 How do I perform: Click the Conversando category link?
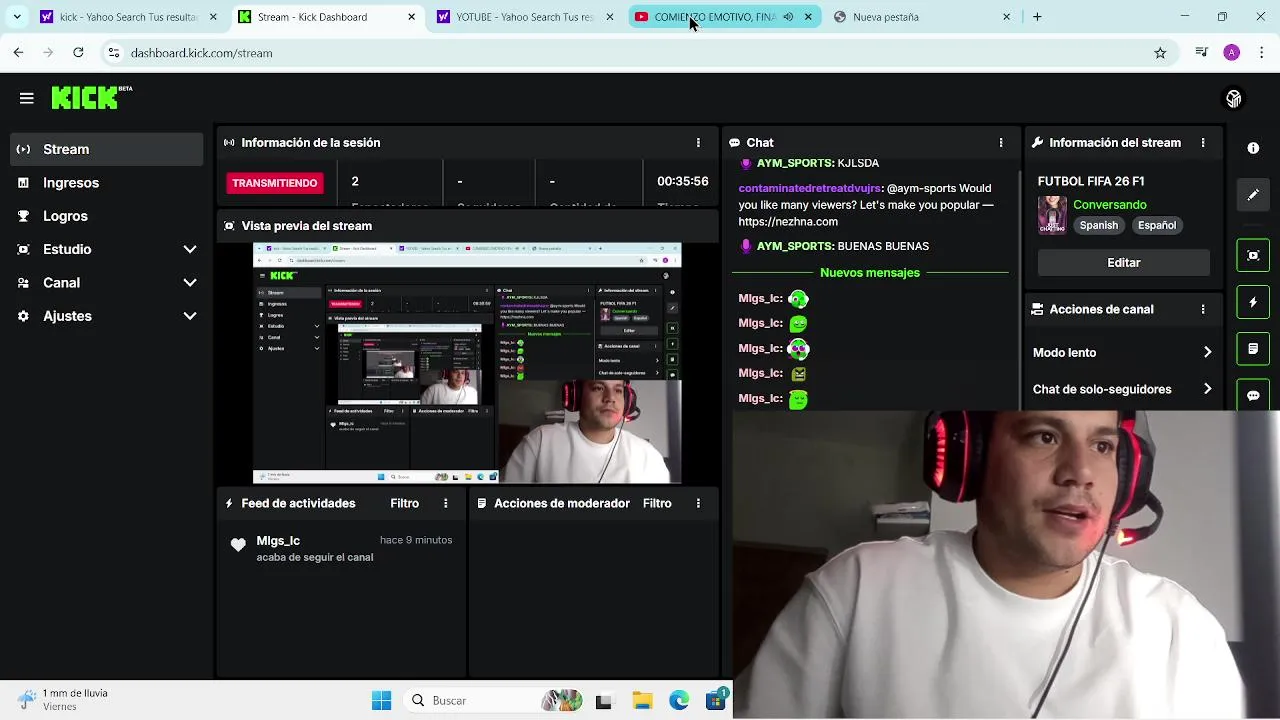(1110, 205)
